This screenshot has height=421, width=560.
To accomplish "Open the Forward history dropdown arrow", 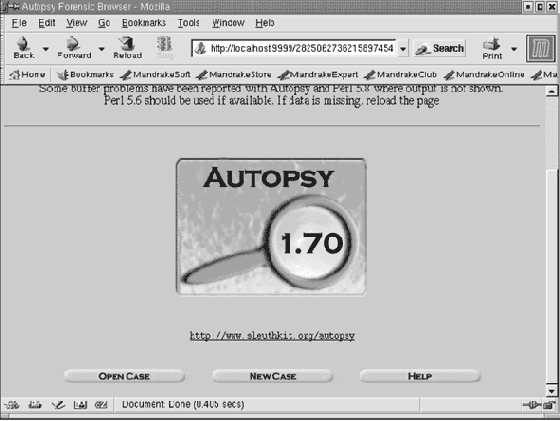I will pyautogui.click(x=102, y=49).
